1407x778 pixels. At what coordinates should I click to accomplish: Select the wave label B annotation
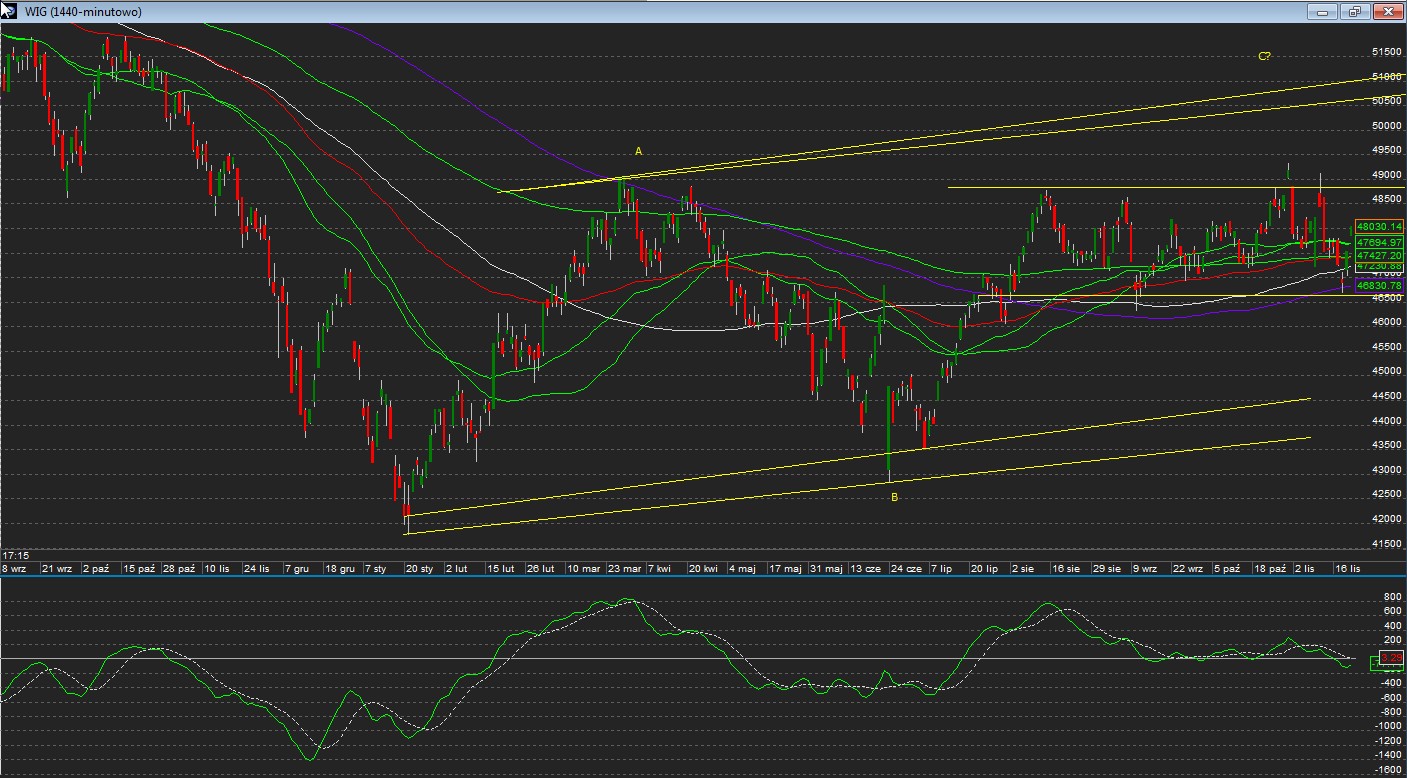pyautogui.click(x=894, y=497)
